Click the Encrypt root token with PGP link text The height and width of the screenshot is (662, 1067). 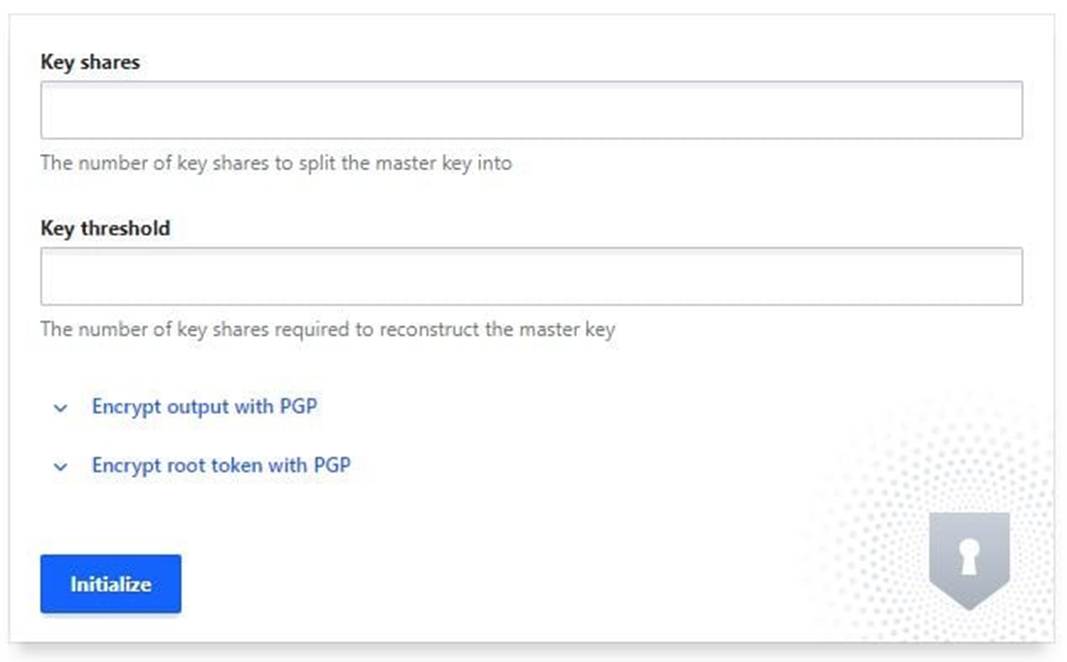coord(221,465)
